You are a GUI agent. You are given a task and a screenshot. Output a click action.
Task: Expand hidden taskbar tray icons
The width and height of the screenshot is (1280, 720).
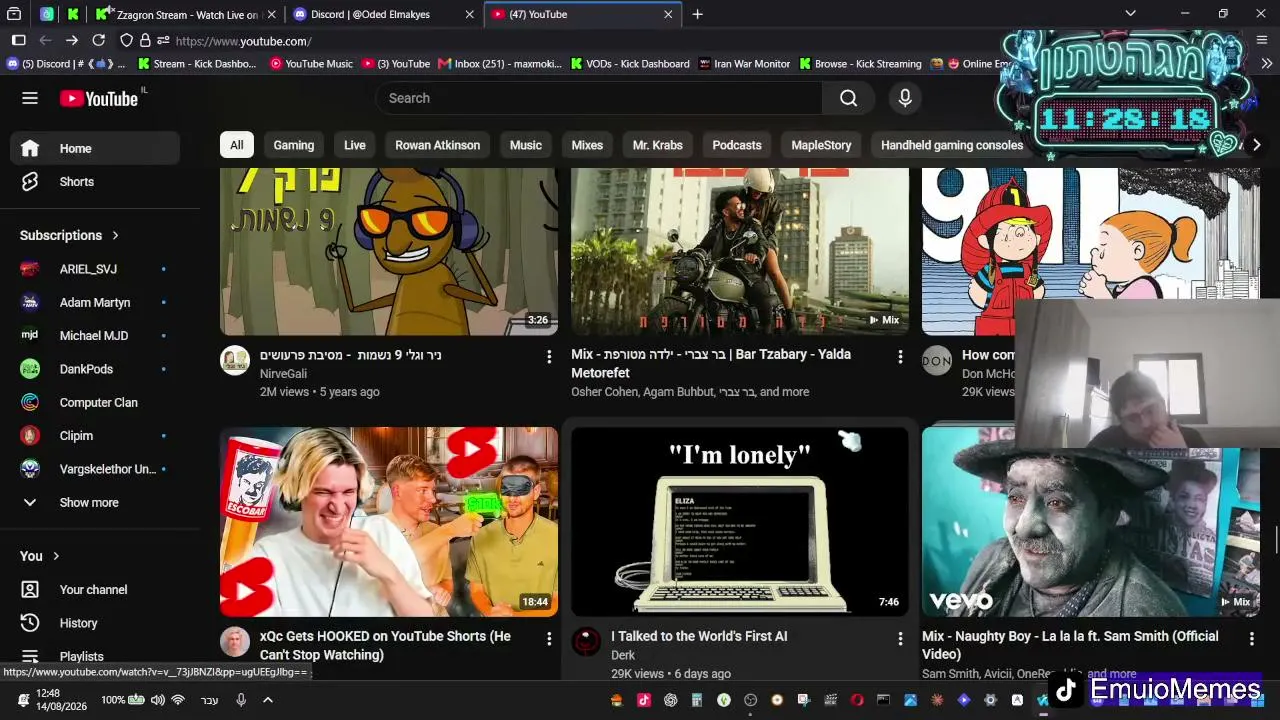pos(268,700)
